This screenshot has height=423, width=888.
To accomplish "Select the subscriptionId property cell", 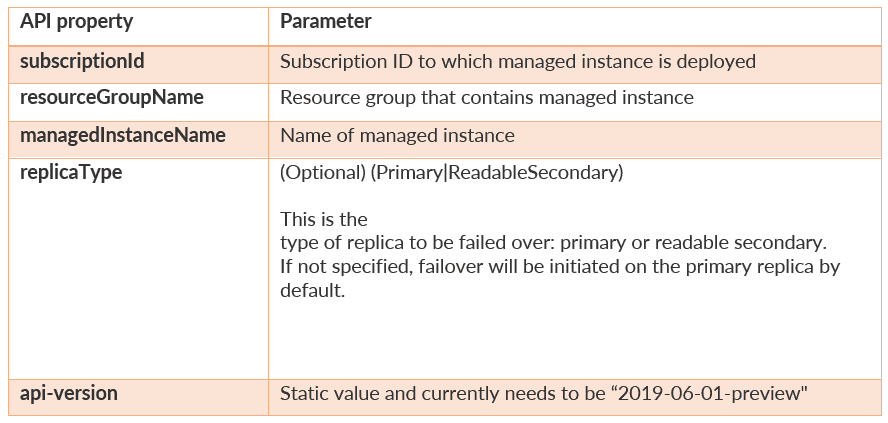I will point(83,61).
